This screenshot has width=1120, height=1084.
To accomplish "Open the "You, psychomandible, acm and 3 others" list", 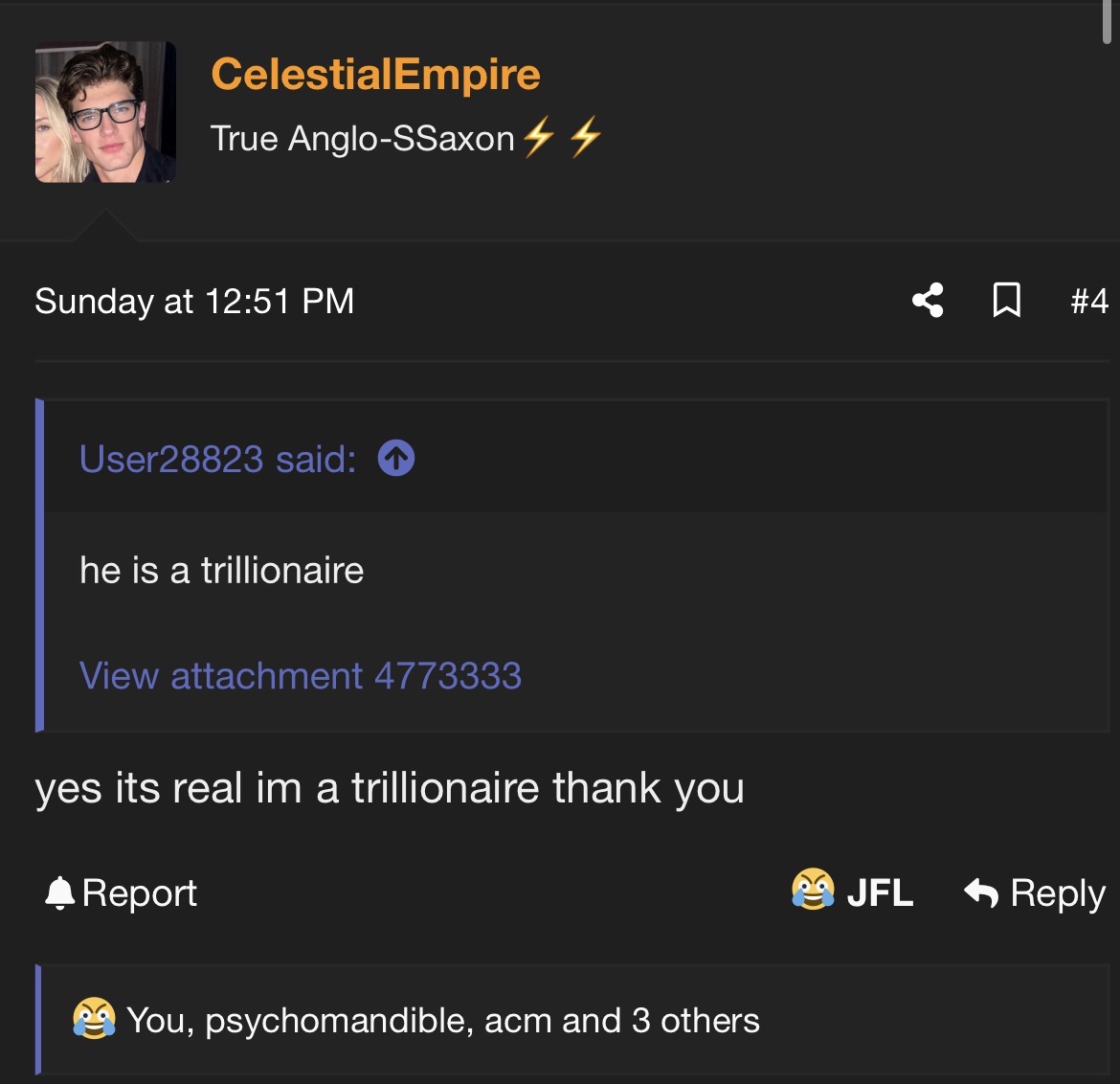I will [x=442, y=1021].
